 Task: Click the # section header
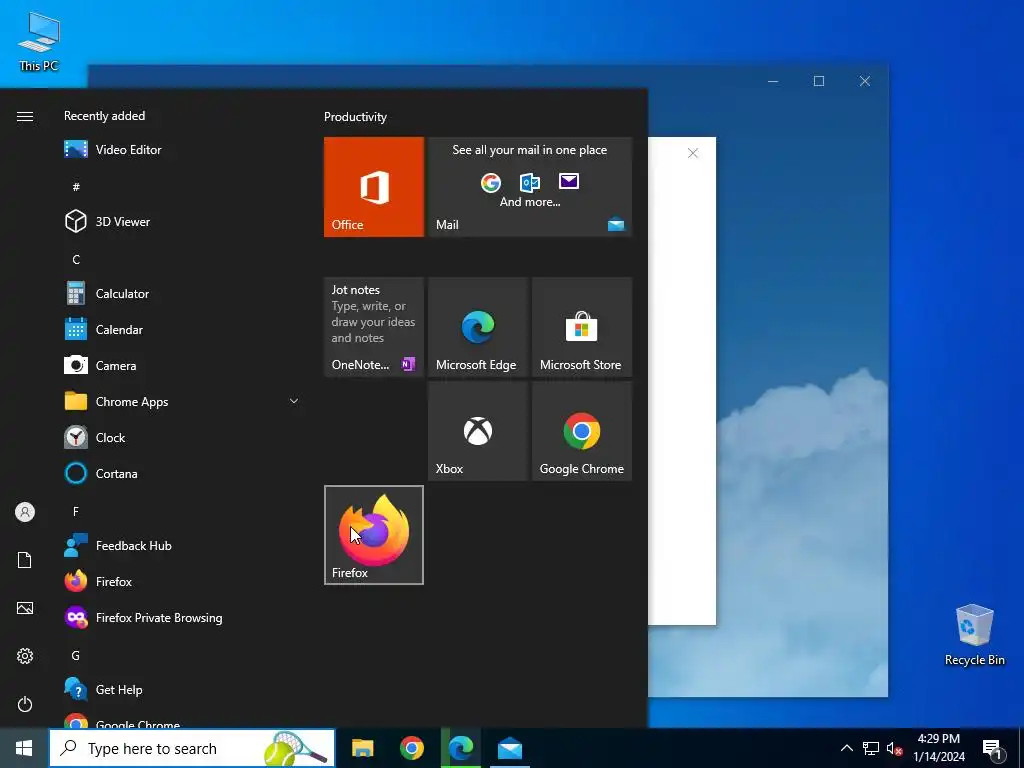(x=76, y=187)
